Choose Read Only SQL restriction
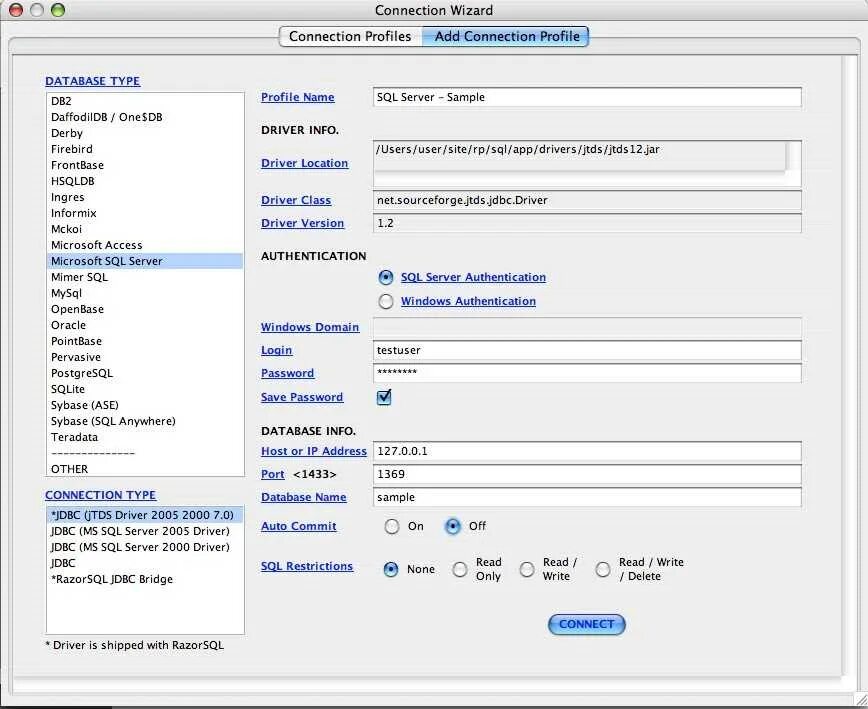The image size is (868, 709). [459, 569]
